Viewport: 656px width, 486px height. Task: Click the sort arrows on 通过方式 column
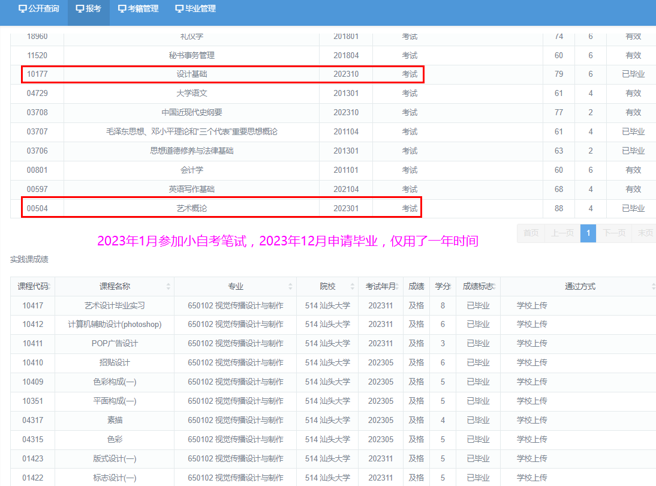650,286
